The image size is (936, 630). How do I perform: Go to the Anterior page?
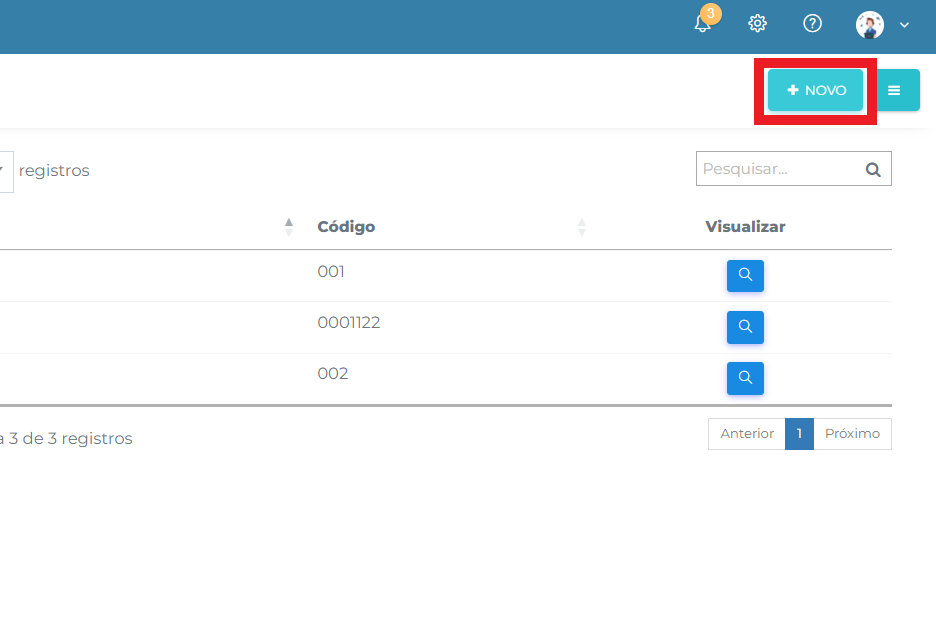(x=747, y=434)
